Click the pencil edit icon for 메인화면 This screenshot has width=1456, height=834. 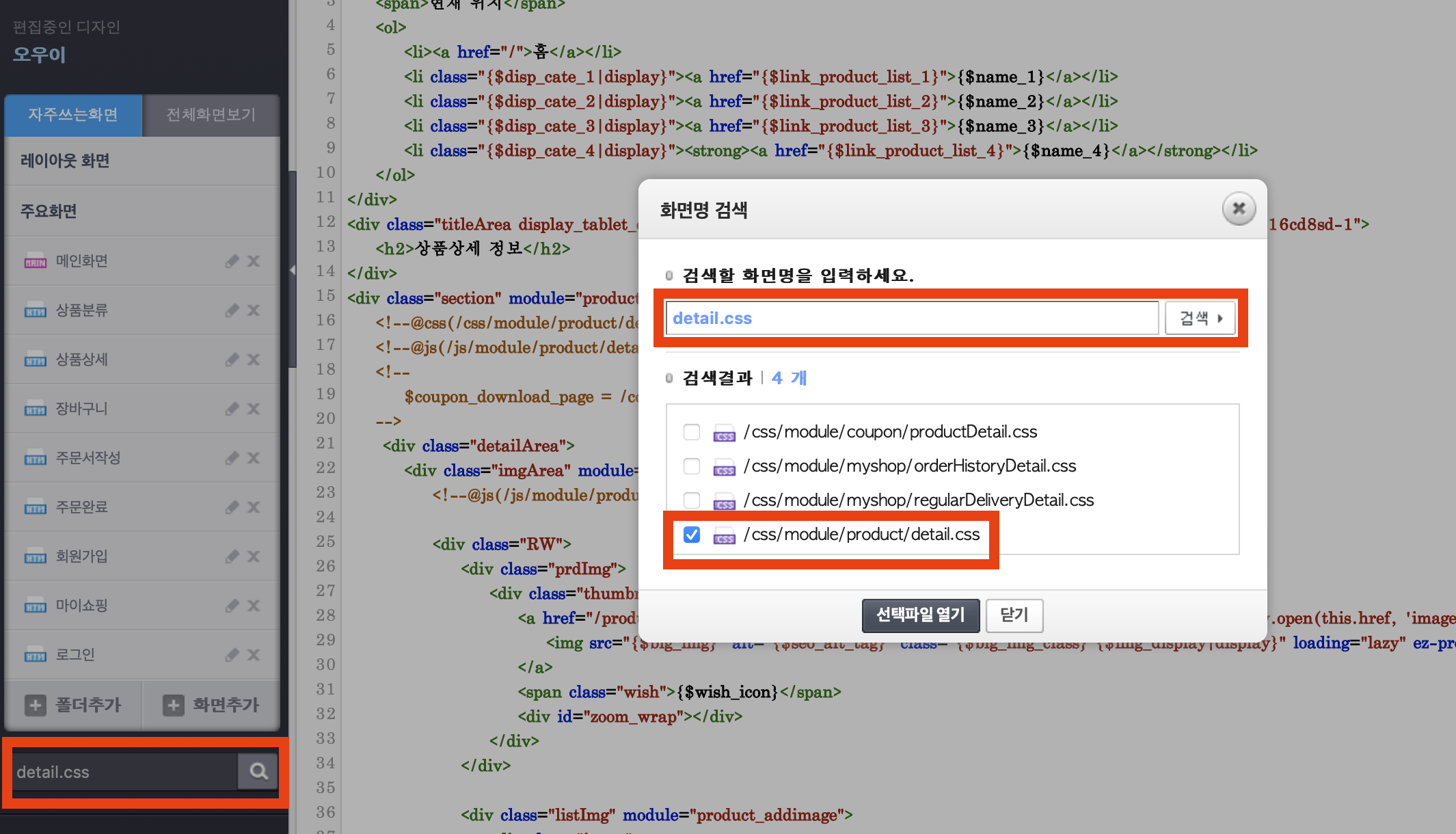click(x=232, y=261)
